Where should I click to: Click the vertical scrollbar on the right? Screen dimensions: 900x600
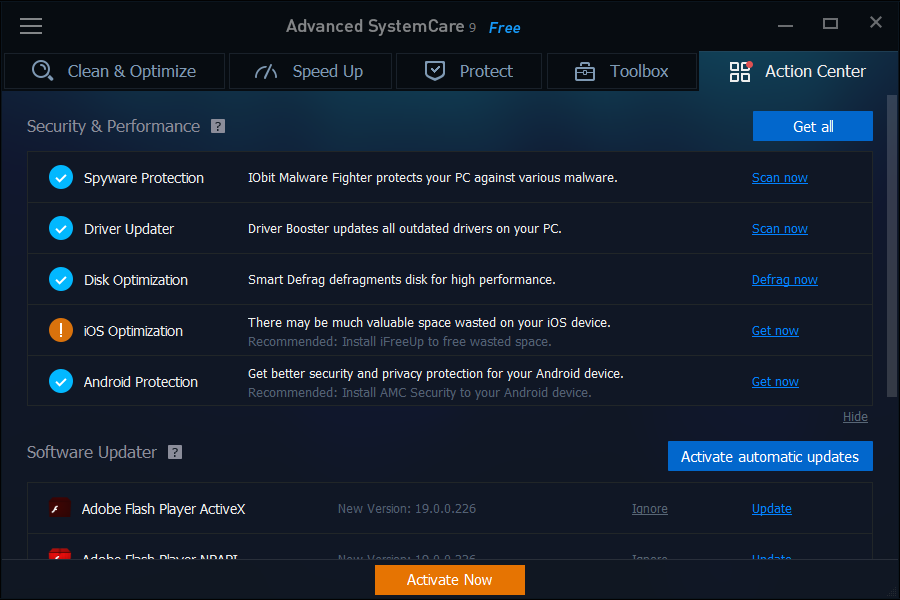click(891, 246)
